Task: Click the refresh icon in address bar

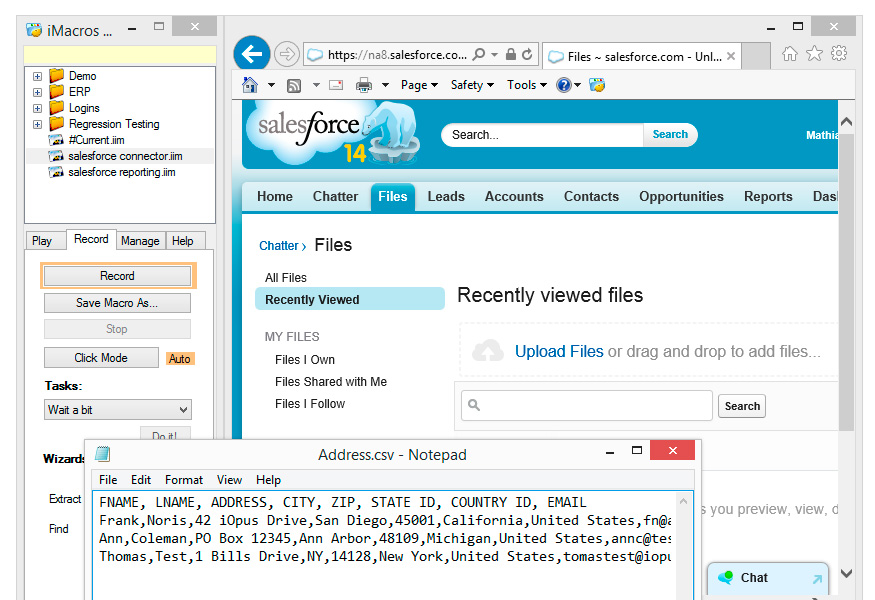Action: 527,54
